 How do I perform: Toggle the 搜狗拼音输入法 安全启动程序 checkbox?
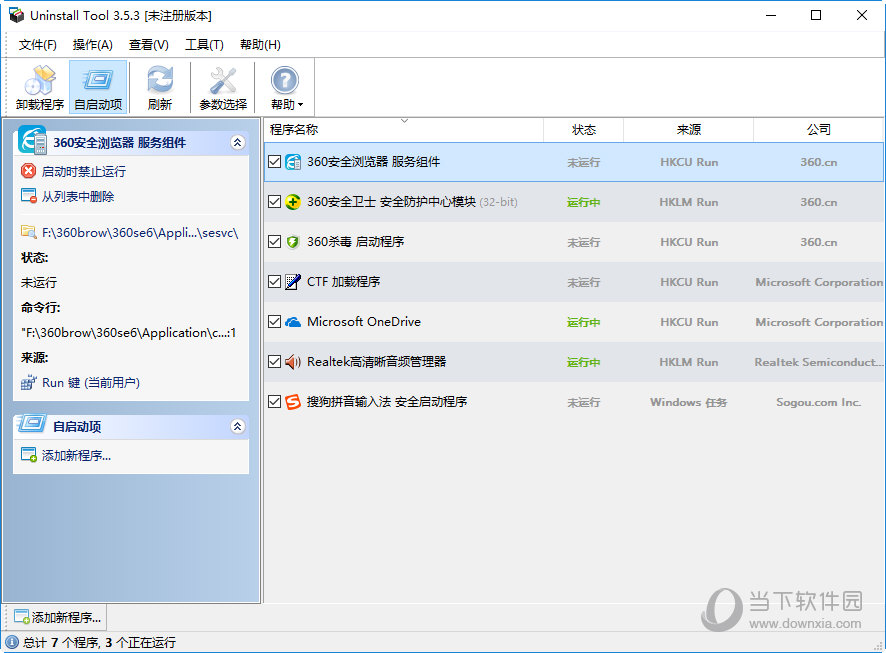(x=275, y=402)
